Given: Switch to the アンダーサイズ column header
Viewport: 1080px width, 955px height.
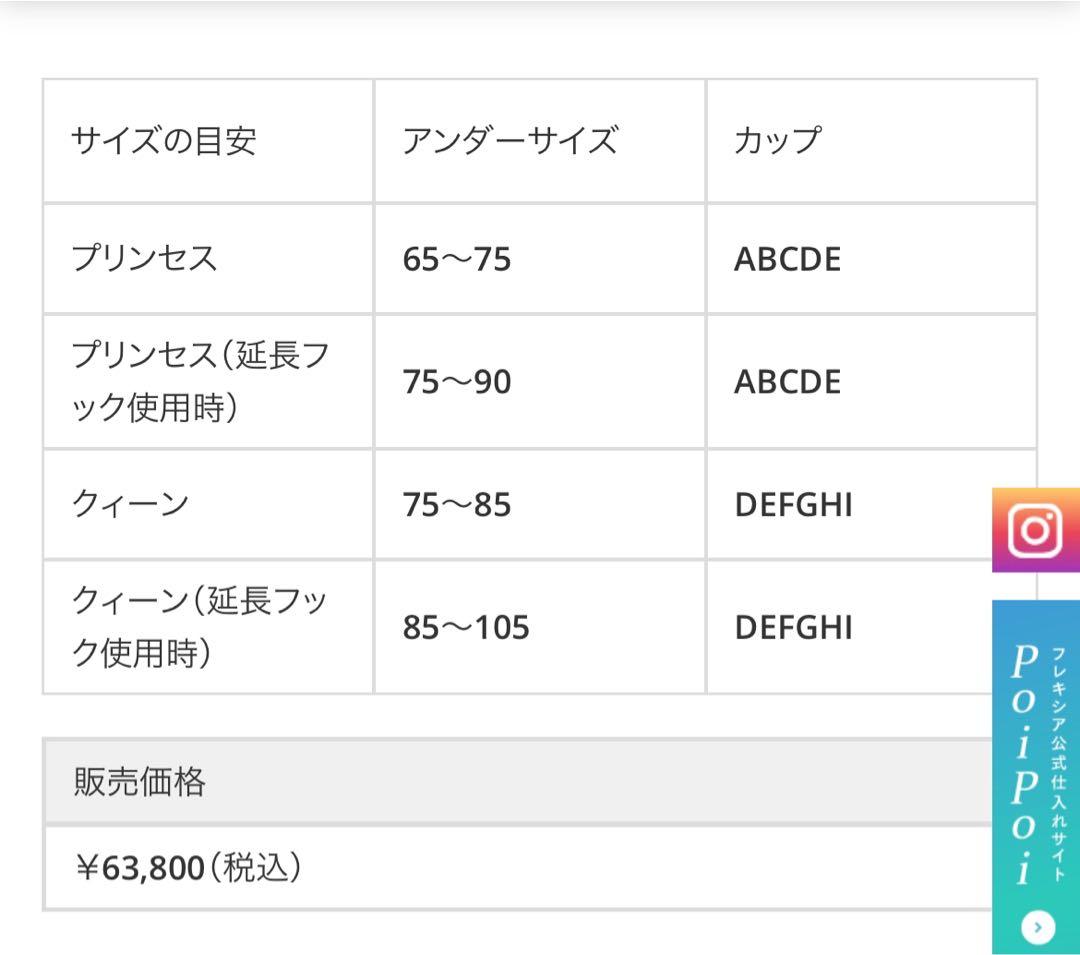Looking at the screenshot, I should tap(510, 140).
